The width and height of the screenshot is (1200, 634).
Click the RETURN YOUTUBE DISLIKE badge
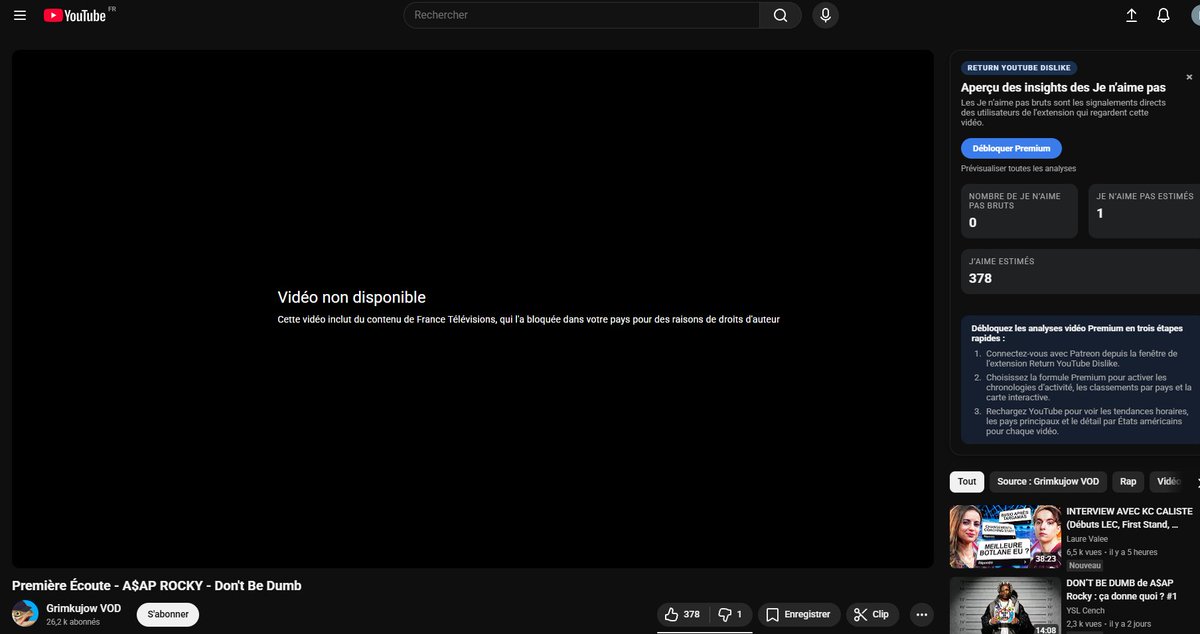click(x=1019, y=68)
